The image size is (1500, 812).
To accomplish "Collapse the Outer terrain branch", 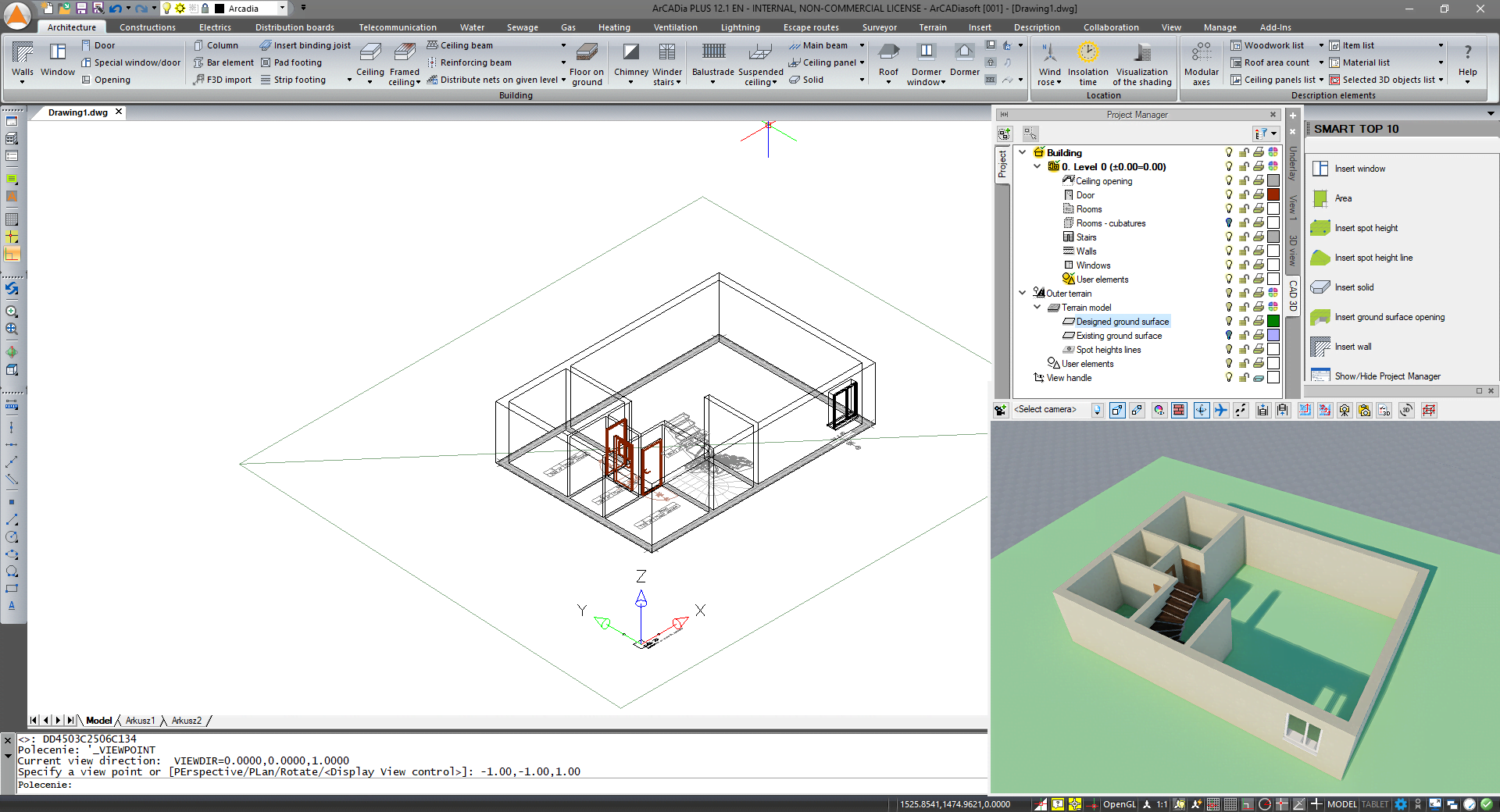I will (1023, 293).
